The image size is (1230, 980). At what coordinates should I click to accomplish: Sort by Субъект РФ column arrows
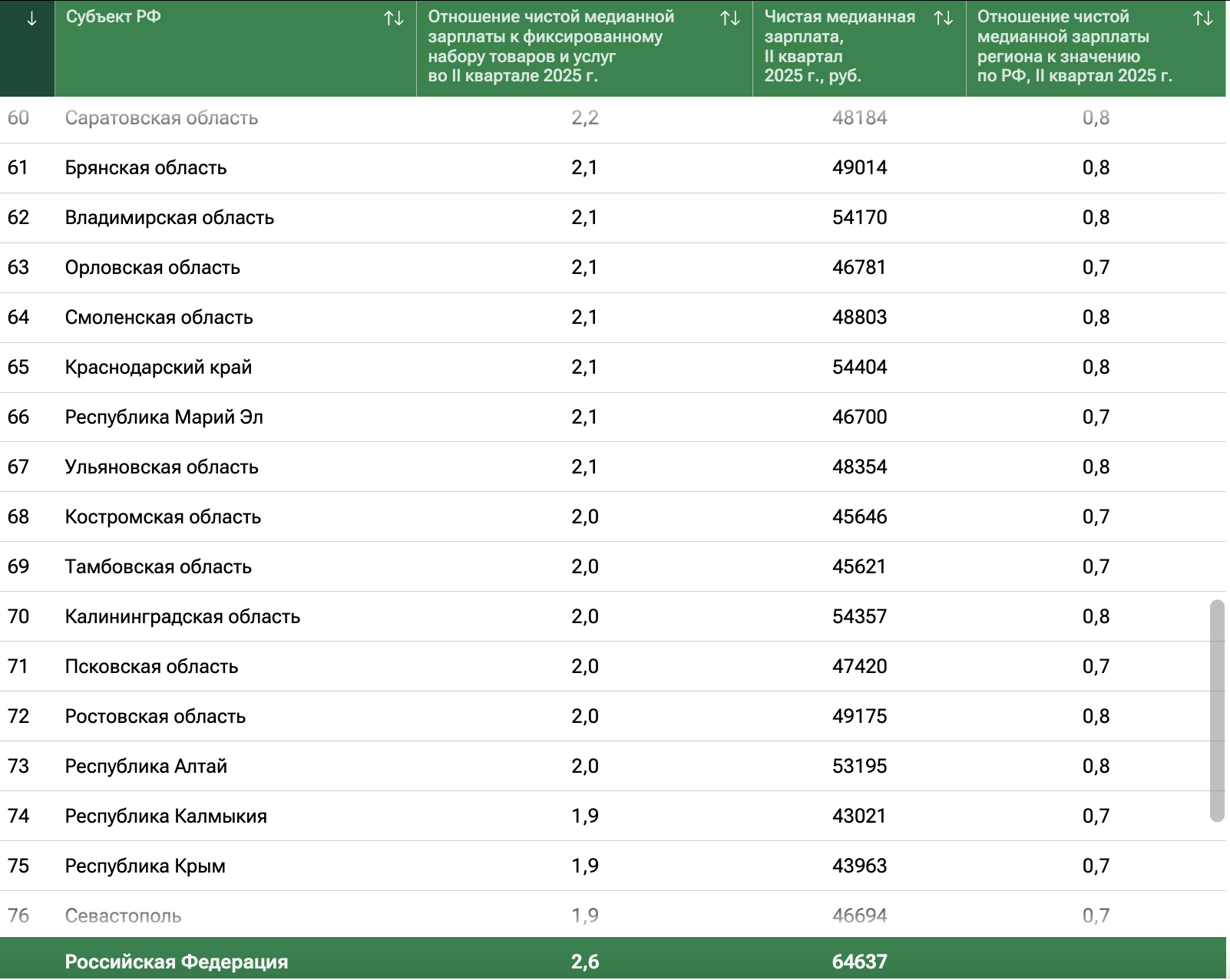click(x=394, y=18)
